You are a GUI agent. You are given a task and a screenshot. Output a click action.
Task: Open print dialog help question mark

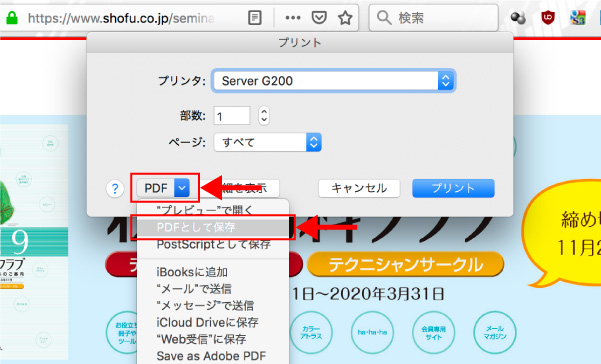coord(115,189)
